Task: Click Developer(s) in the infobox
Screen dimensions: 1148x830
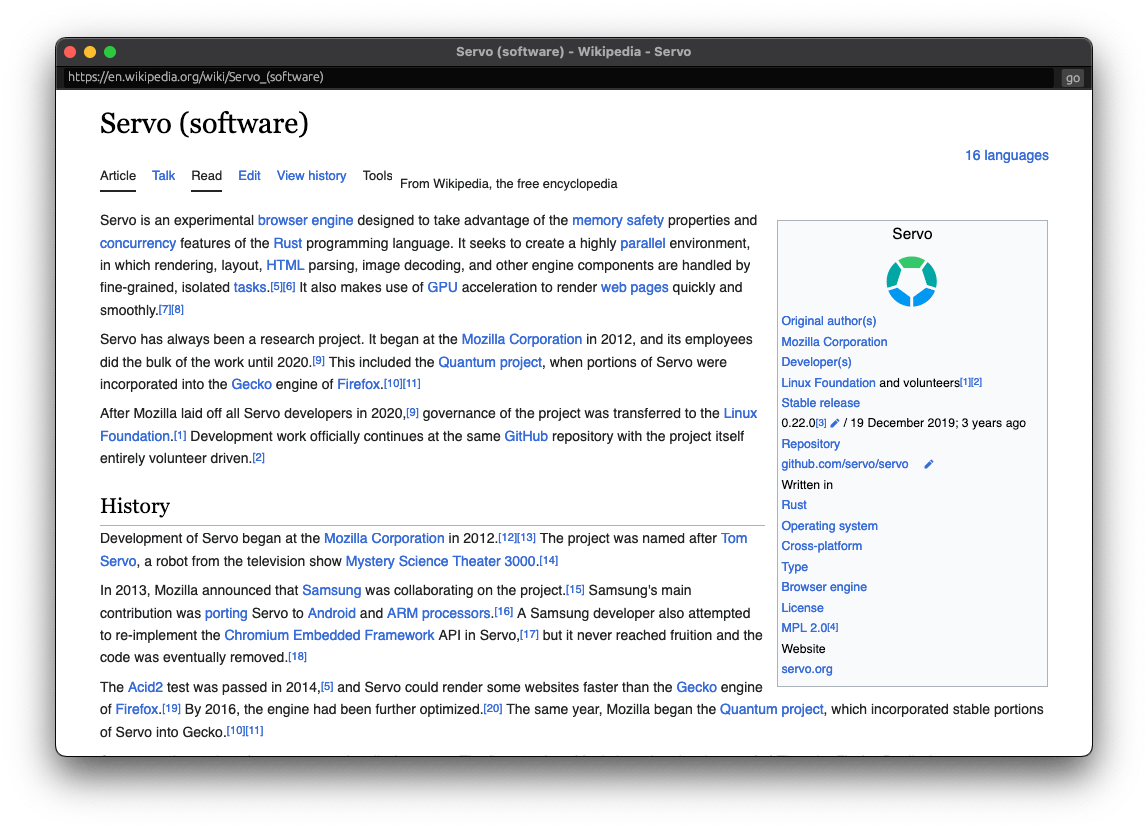Action: point(816,362)
